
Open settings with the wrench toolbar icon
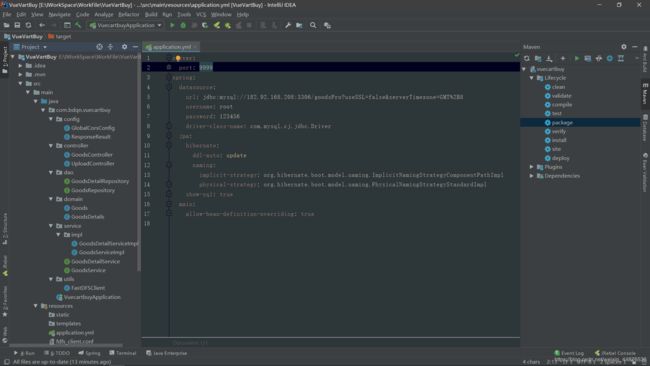pyautogui.click(x=288, y=25)
